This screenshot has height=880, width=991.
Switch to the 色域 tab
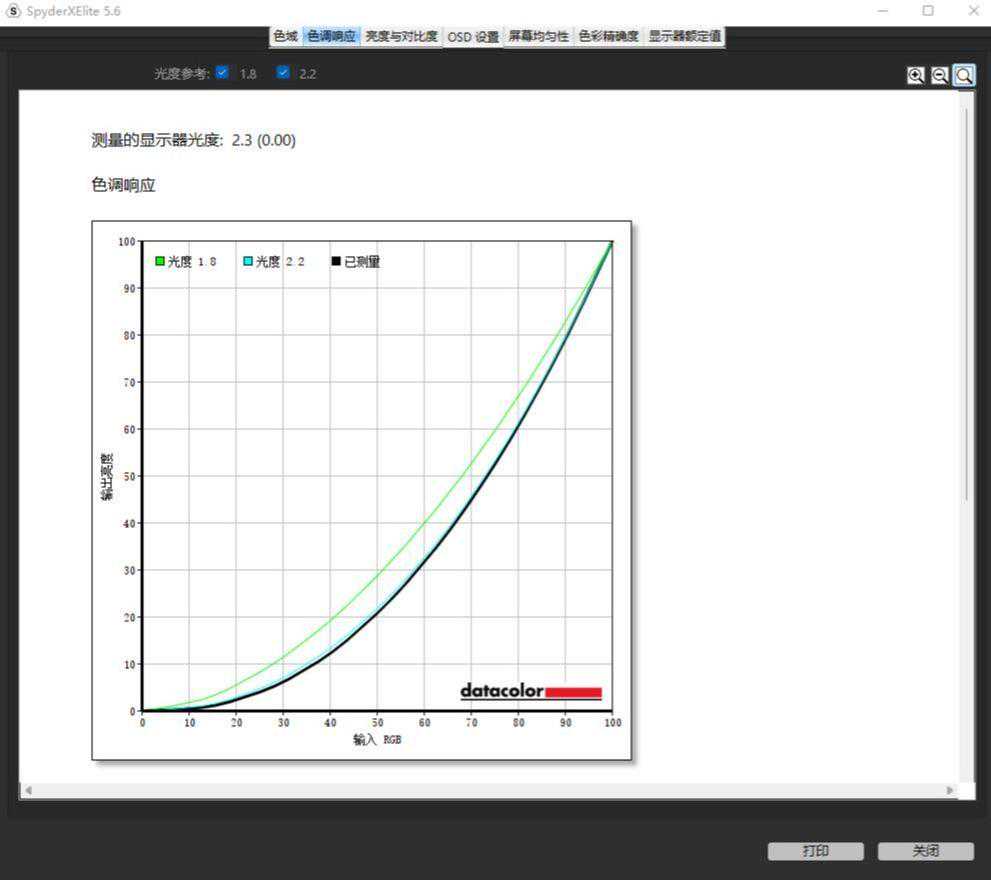[285, 36]
